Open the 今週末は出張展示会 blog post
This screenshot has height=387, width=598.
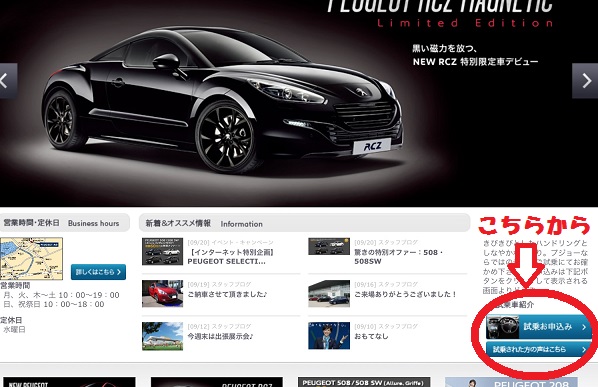tap(220, 336)
